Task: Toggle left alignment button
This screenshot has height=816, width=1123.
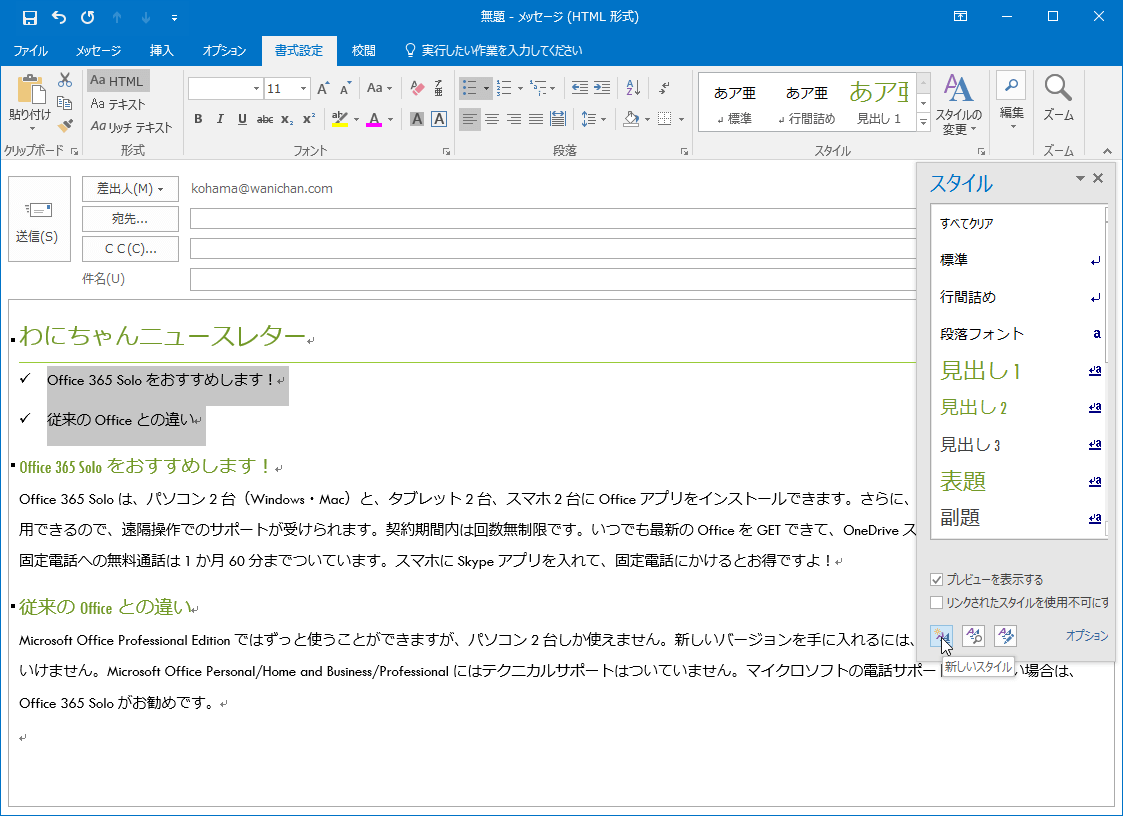Action: 469,119
